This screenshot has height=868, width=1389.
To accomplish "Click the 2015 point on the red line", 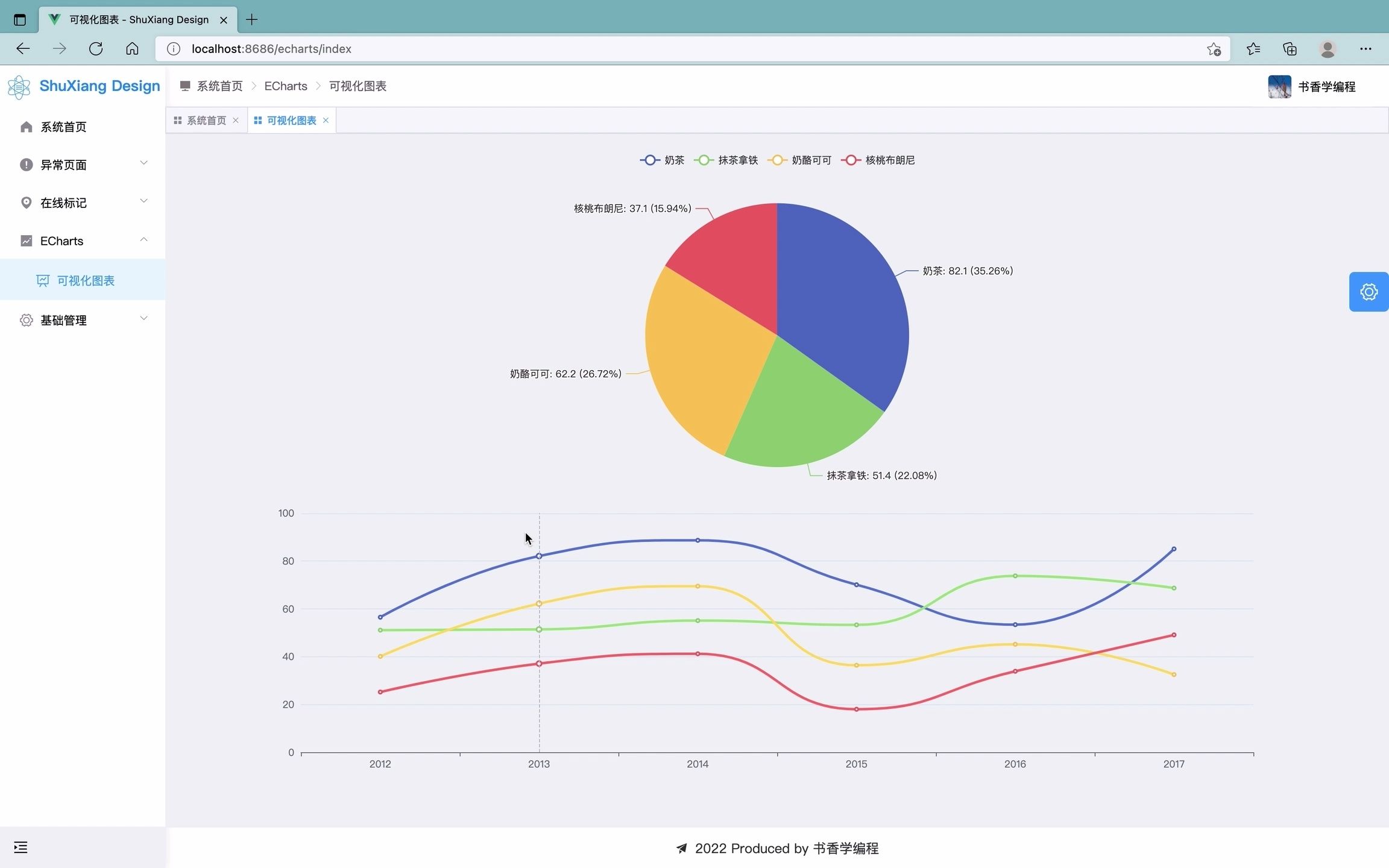I will [x=856, y=709].
